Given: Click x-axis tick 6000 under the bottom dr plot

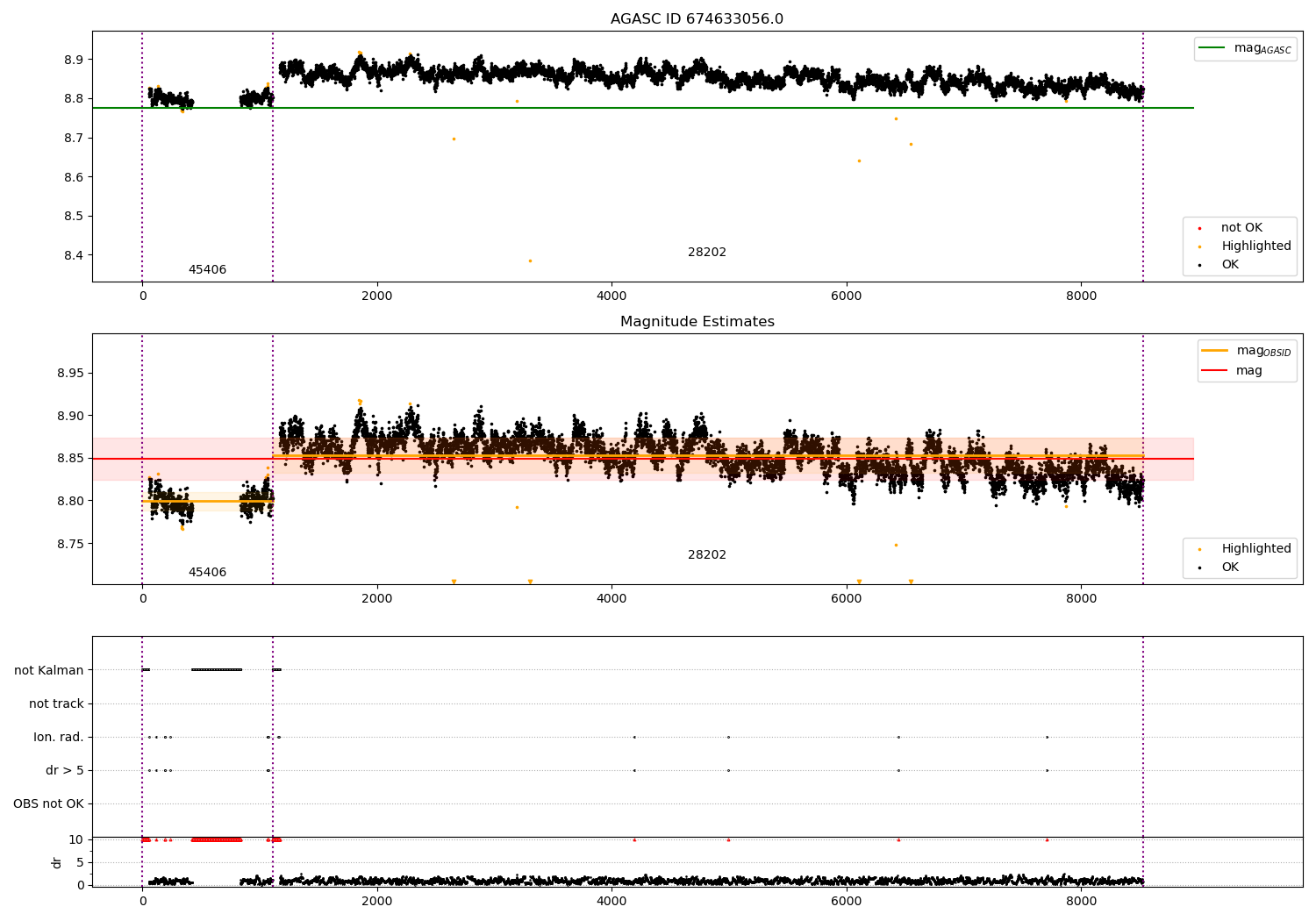Looking at the screenshot, I should (x=847, y=902).
